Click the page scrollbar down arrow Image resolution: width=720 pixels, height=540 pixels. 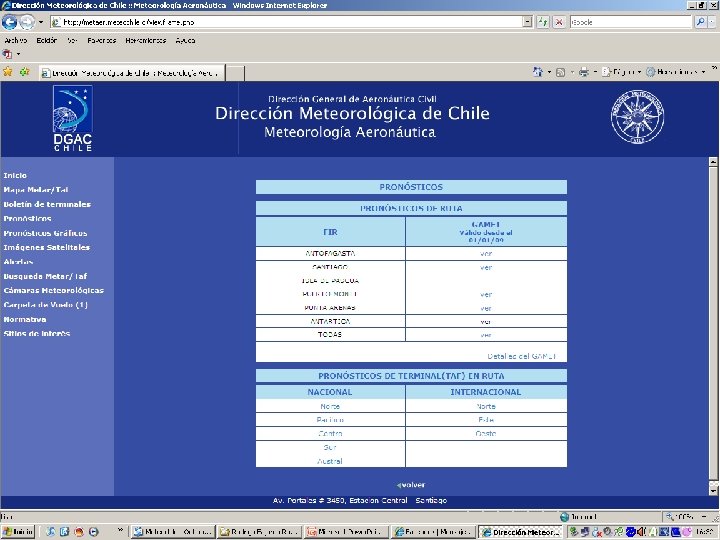713,491
